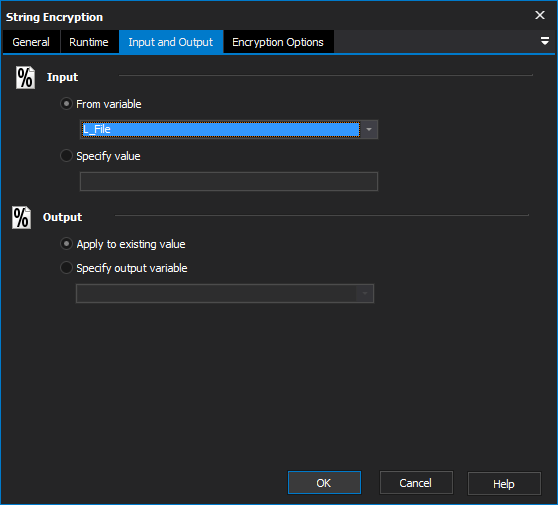Close the String Encryption dialog
Image resolution: width=558 pixels, height=505 pixels.
[x=539, y=15]
